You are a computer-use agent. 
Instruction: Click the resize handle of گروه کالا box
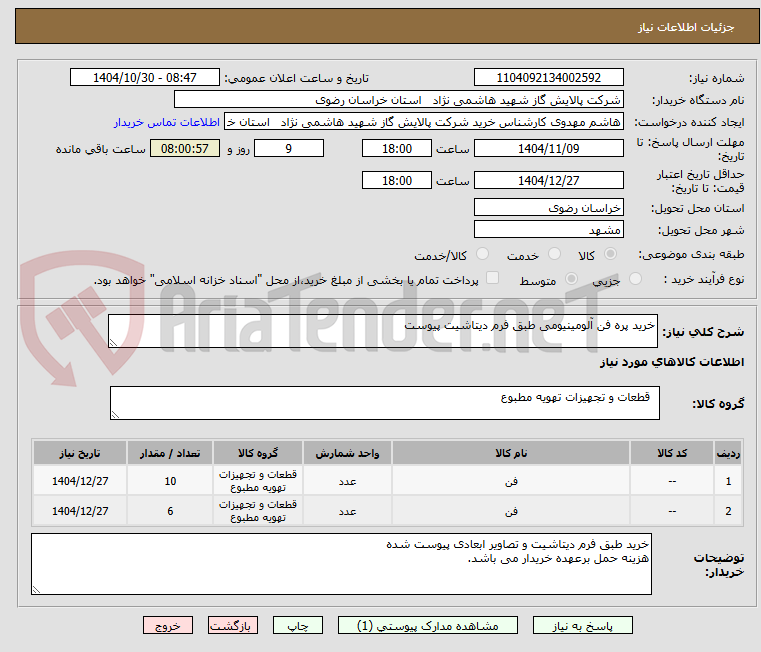115,415
